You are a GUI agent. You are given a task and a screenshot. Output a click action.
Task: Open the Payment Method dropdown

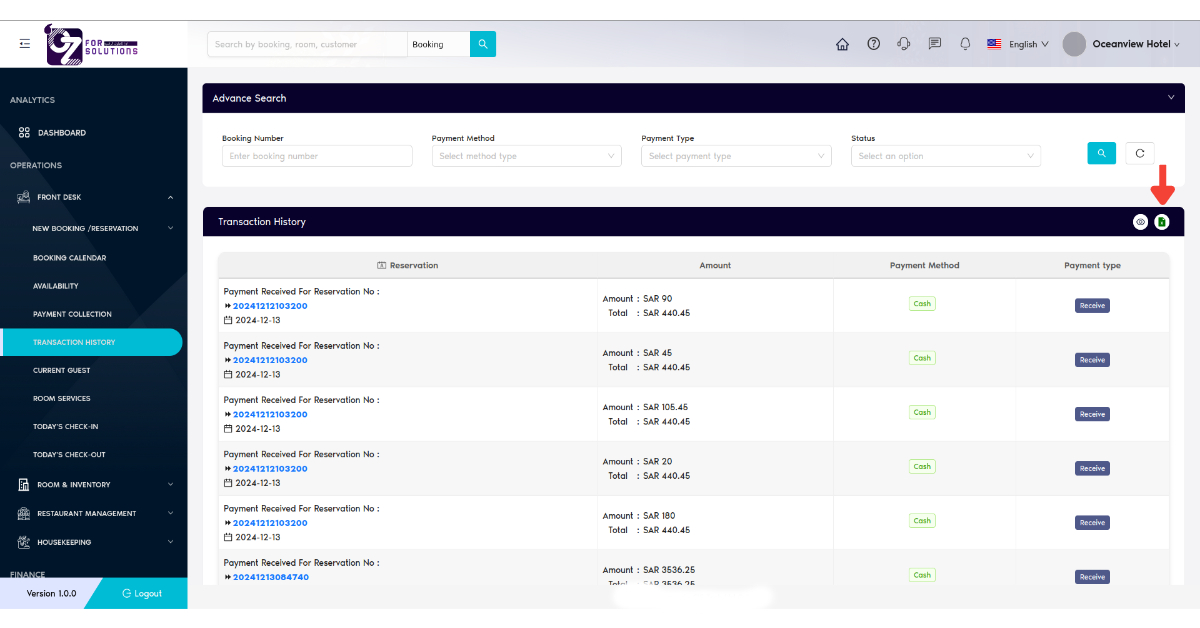click(526, 156)
